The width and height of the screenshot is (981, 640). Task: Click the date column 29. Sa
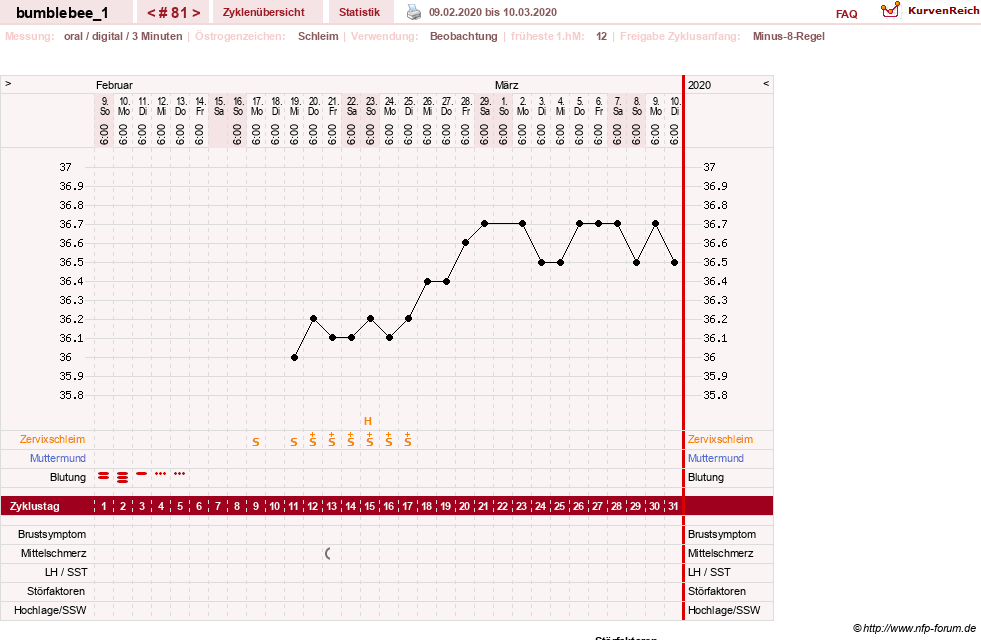tap(484, 121)
